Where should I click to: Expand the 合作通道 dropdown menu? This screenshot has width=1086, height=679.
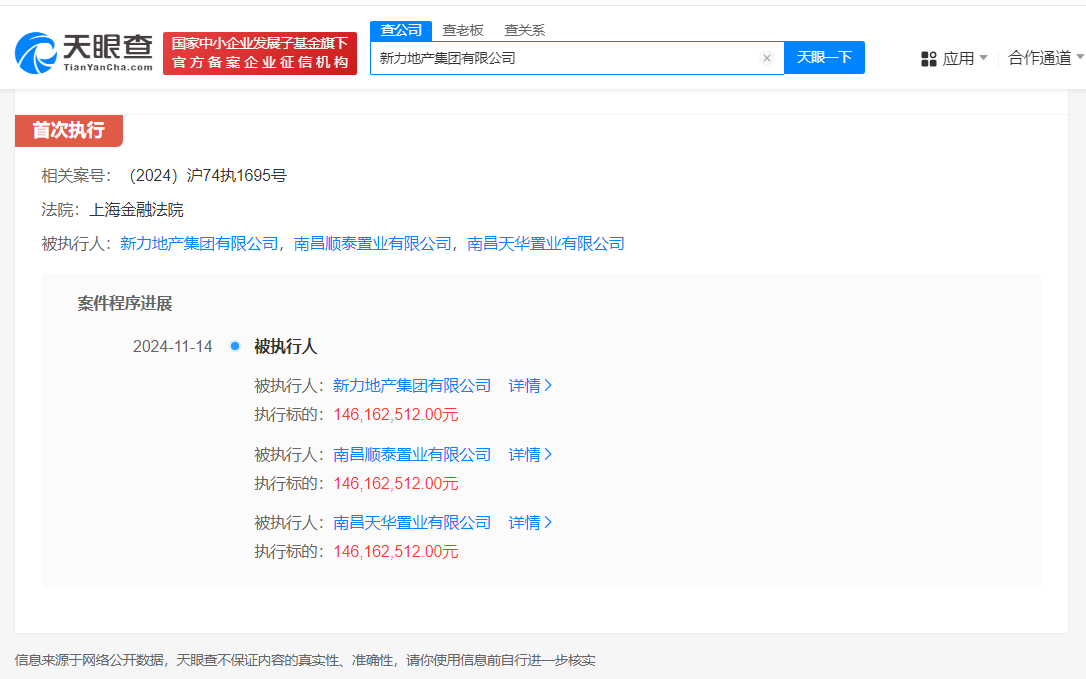(x=1045, y=58)
